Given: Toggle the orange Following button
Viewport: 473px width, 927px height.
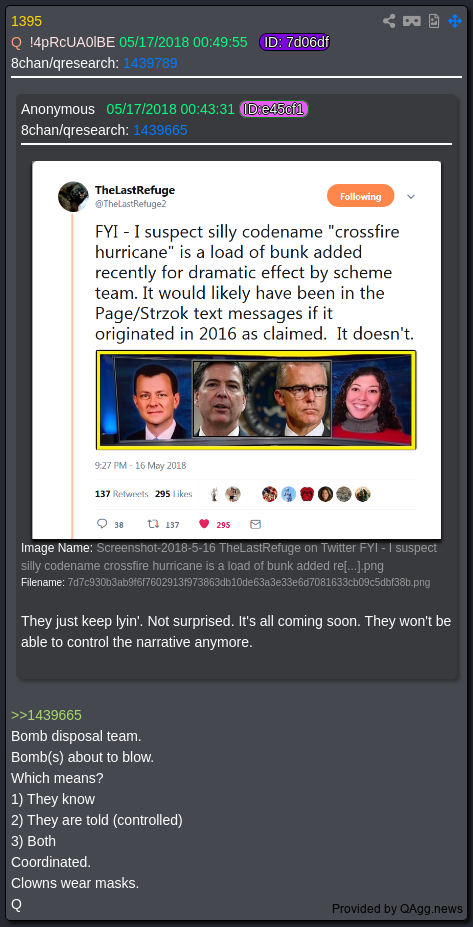Looking at the screenshot, I should point(361,196).
